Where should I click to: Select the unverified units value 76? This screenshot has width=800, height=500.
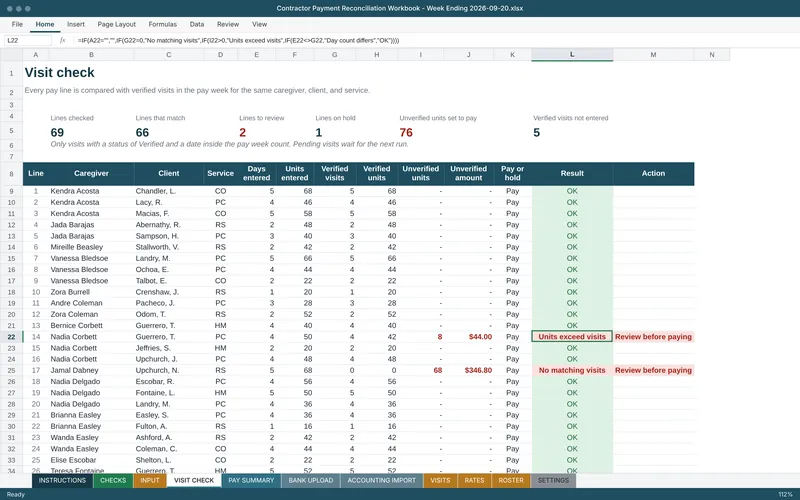pos(406,133)
